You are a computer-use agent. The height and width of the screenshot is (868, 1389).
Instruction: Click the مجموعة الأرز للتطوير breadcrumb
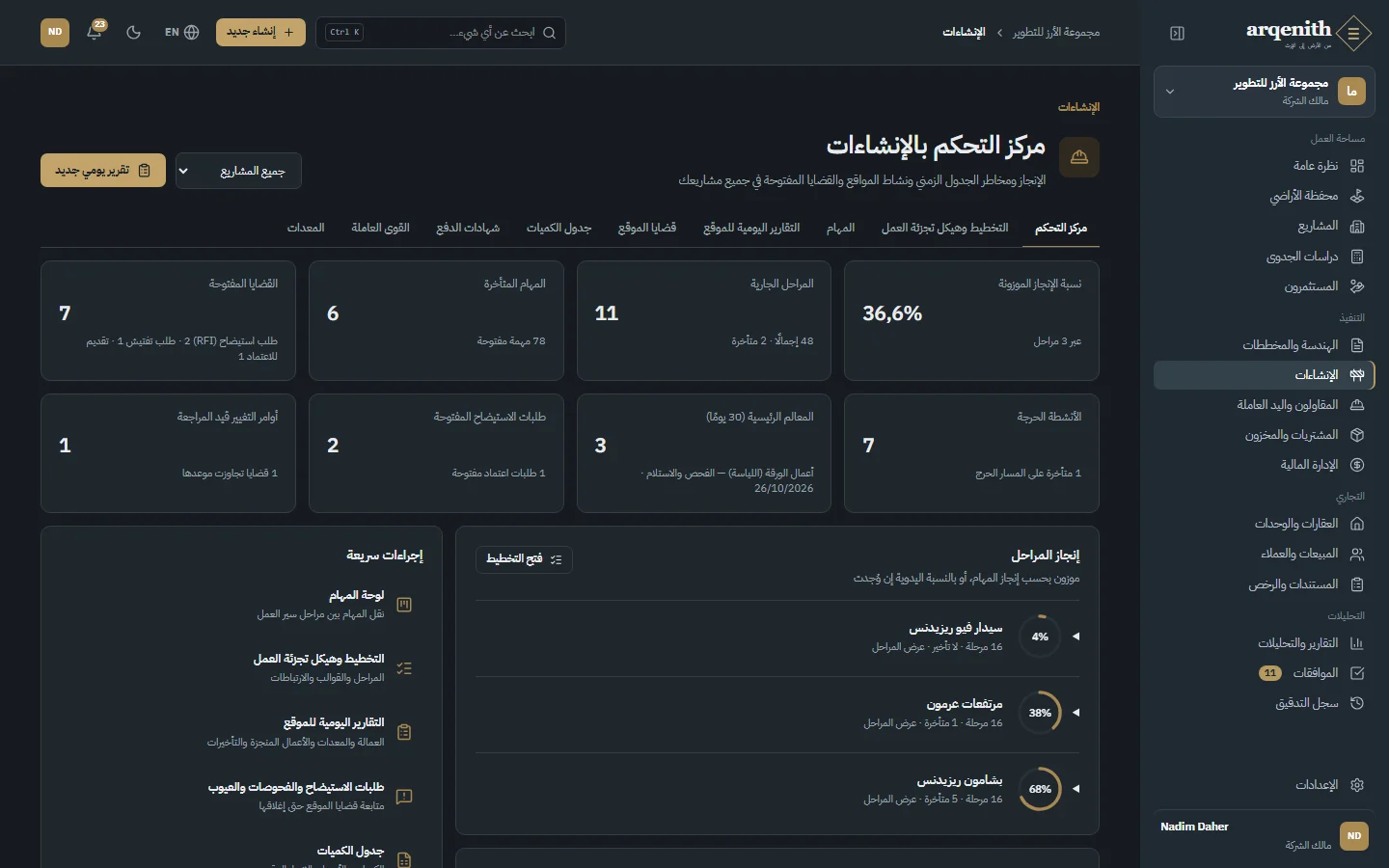[1056, 33]
